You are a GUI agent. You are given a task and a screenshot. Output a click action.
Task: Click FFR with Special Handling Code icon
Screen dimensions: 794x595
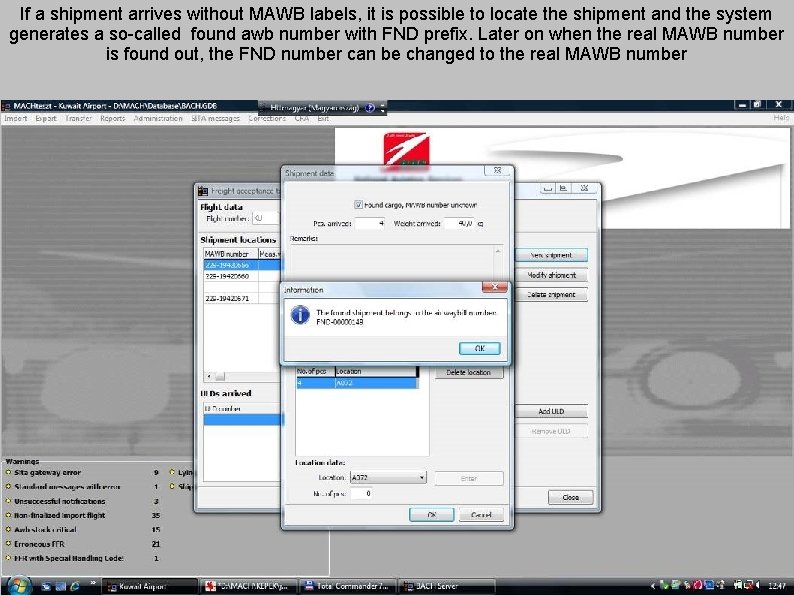pos(8,558)
